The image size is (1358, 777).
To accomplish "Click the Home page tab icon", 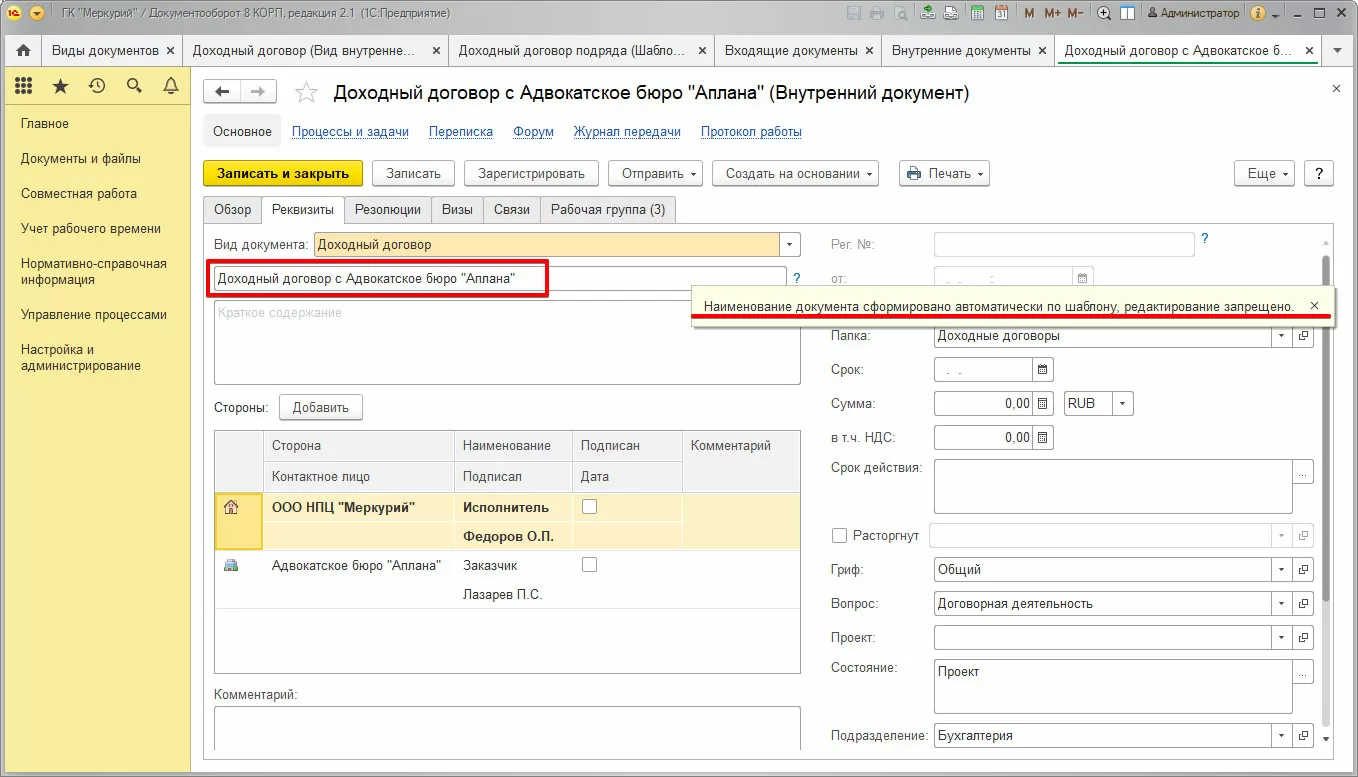I will [23, 50].
